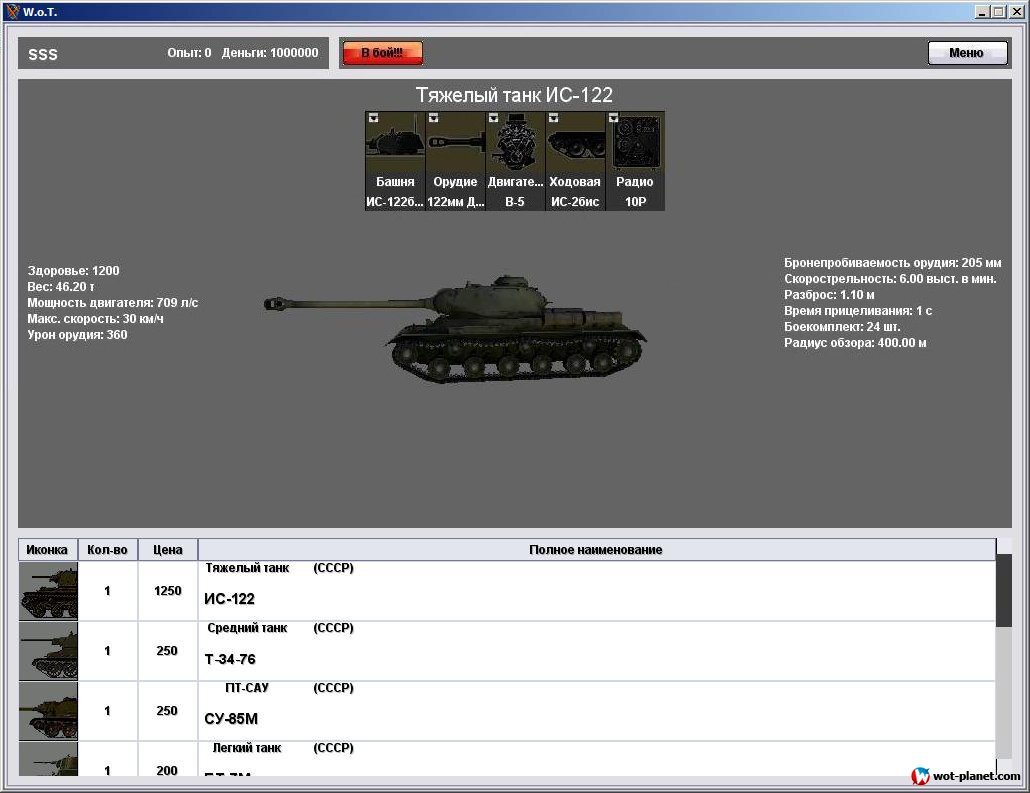
Task: Click price 250 in СУ-85М row
Action: (x=167, y=711)
